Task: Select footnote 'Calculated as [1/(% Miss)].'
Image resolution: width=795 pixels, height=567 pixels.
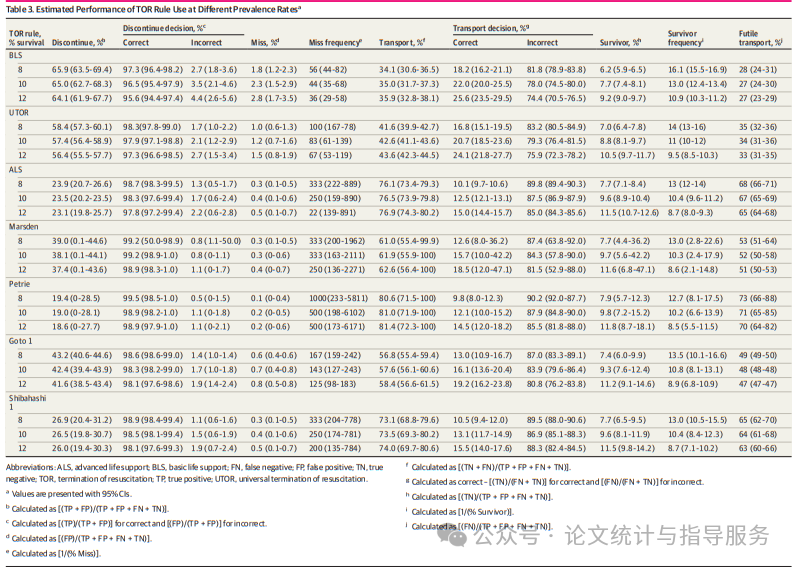Action: 56,553
